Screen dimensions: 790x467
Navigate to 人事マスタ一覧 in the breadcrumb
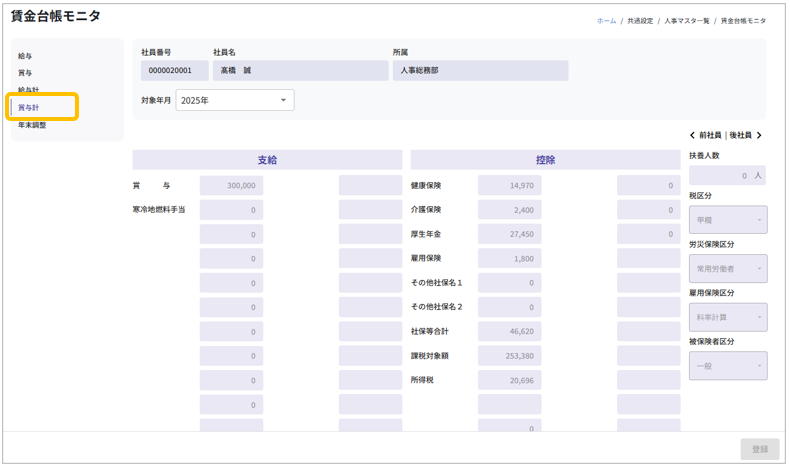(685, 20)
